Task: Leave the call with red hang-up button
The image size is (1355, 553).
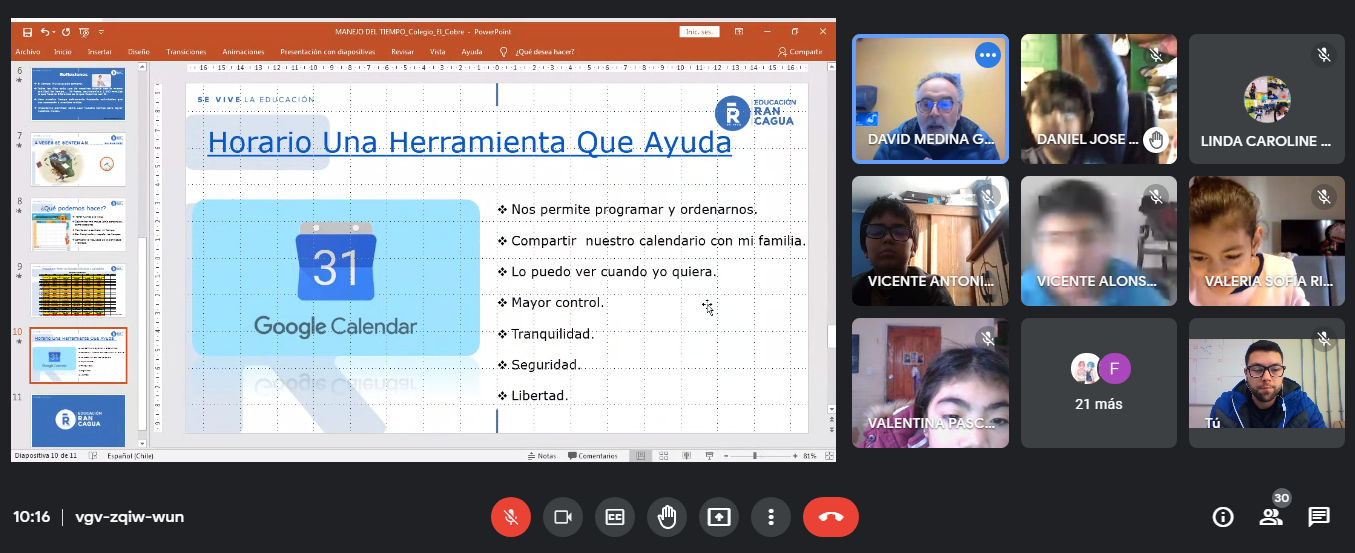Action: (x=830, y=517)
